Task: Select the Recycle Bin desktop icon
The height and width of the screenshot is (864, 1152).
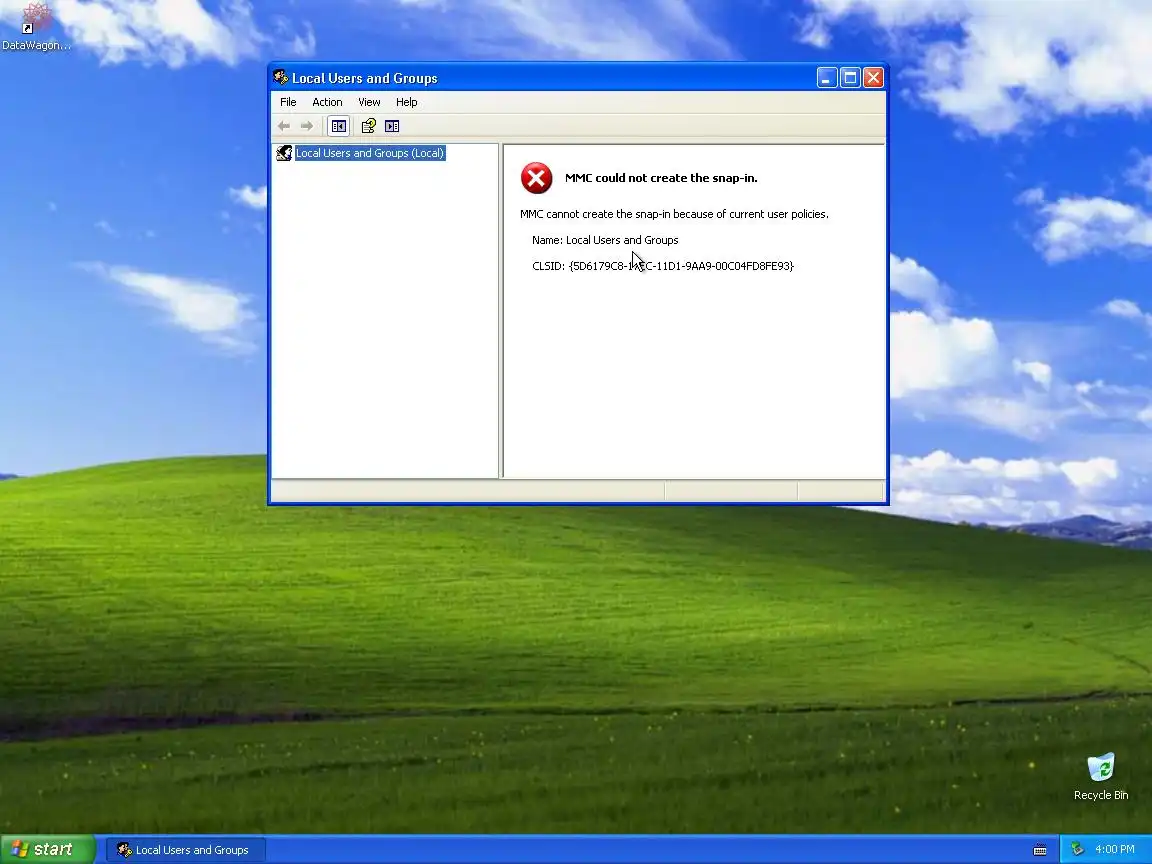Action: 1101,776
